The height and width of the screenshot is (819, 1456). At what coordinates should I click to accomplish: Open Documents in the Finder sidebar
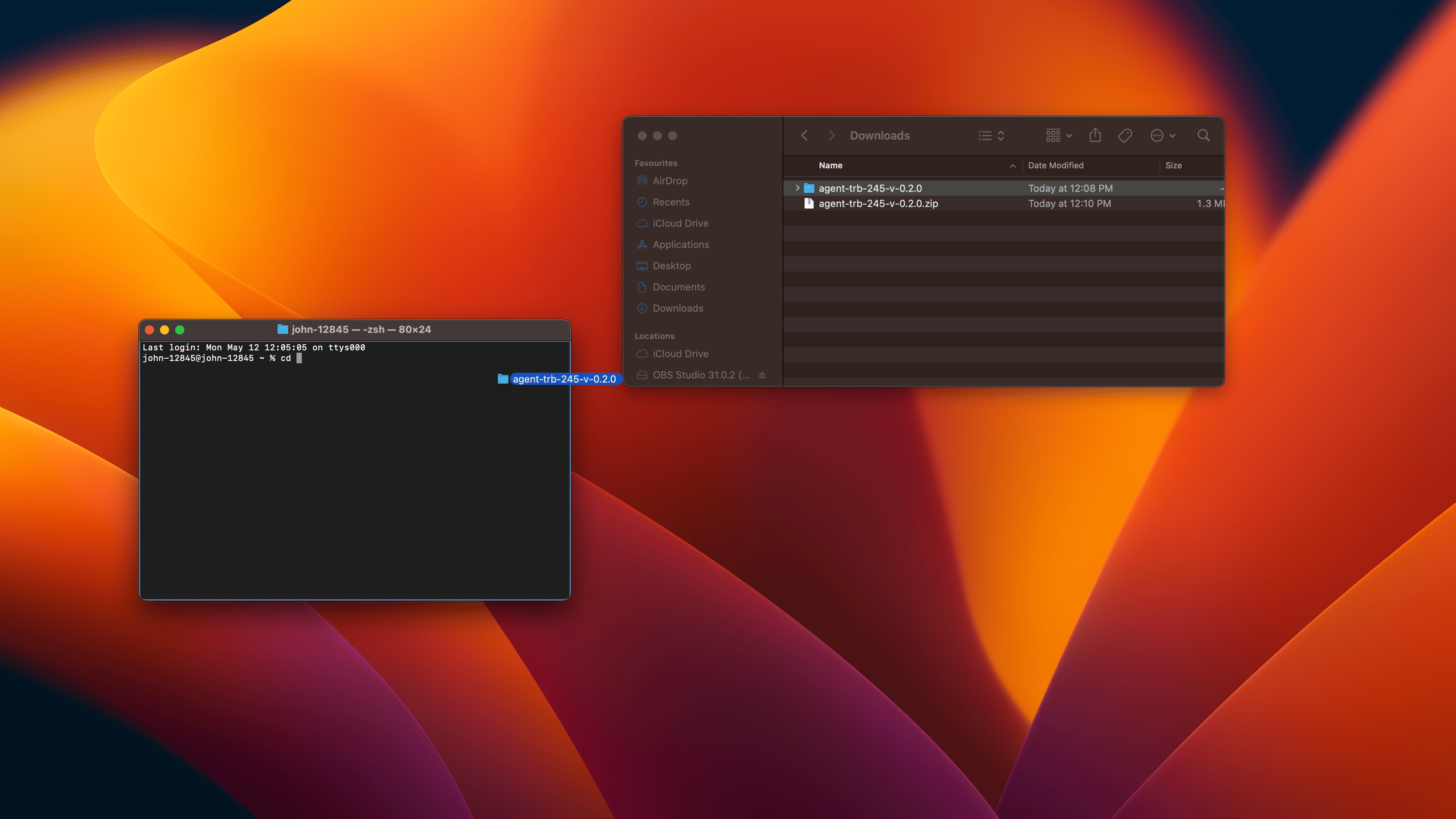click(678, 287)
